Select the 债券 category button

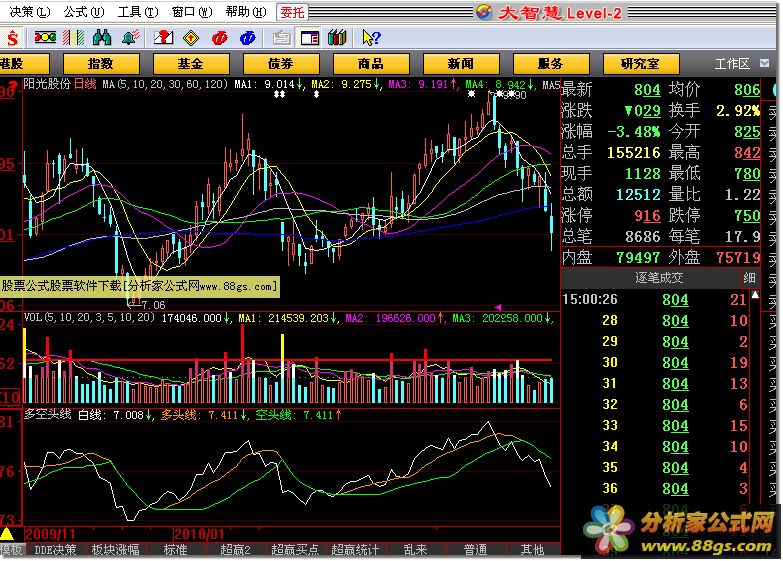[281, 64]
